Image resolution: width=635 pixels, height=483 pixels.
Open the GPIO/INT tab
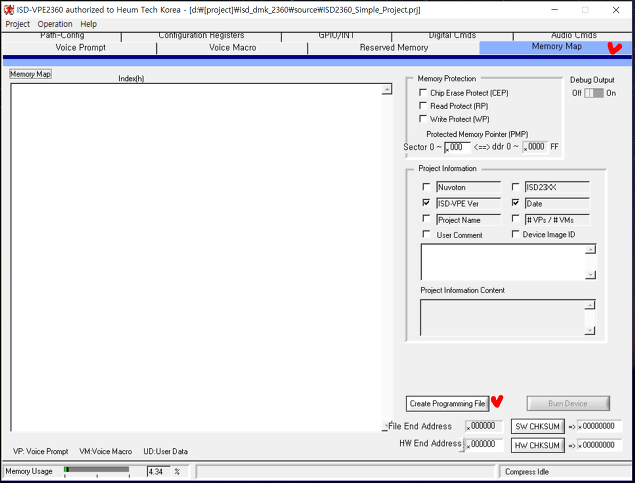(x=336, y=36)
